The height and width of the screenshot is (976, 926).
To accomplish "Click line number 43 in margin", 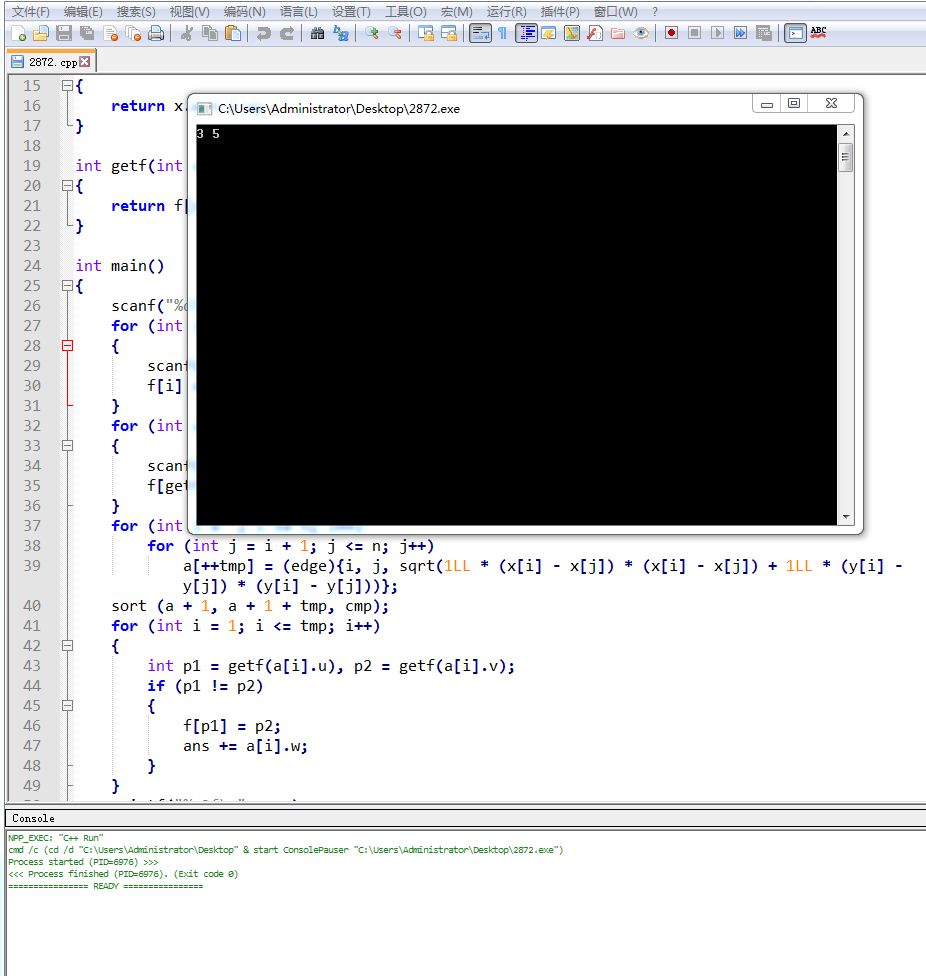I will (x=32, y=665).
